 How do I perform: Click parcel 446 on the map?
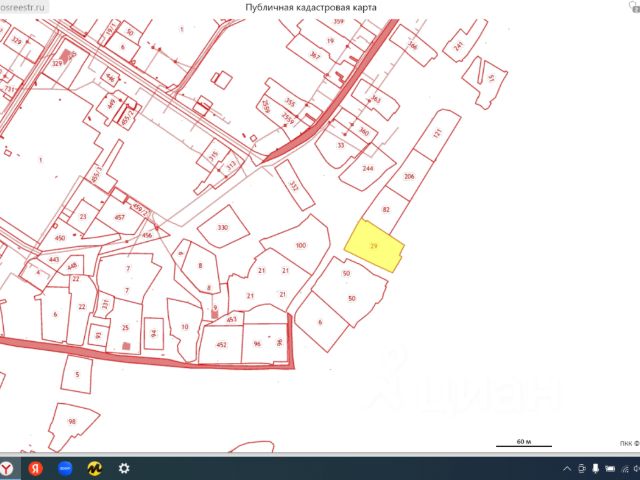(x=110, y=77)
